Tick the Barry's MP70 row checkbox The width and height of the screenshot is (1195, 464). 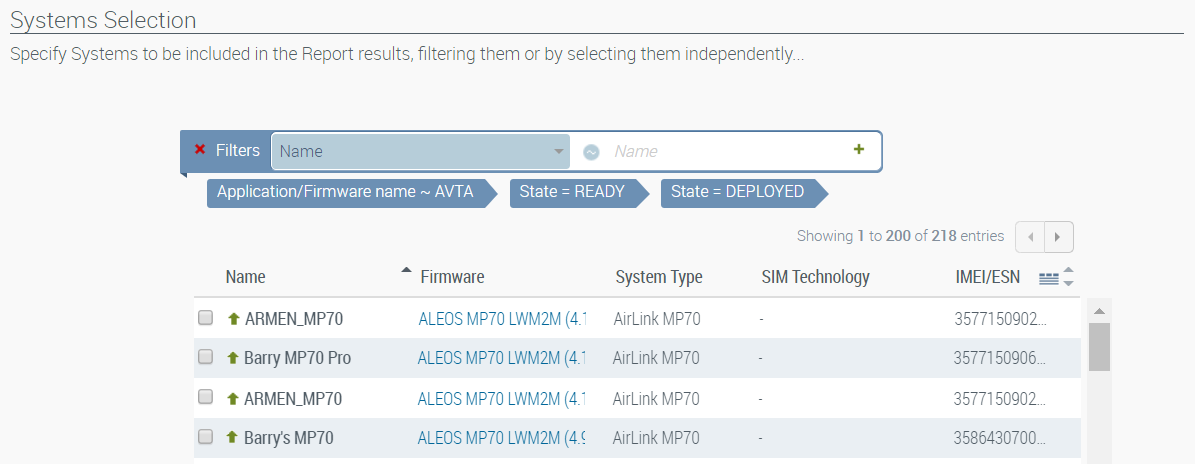coord(206,437)
